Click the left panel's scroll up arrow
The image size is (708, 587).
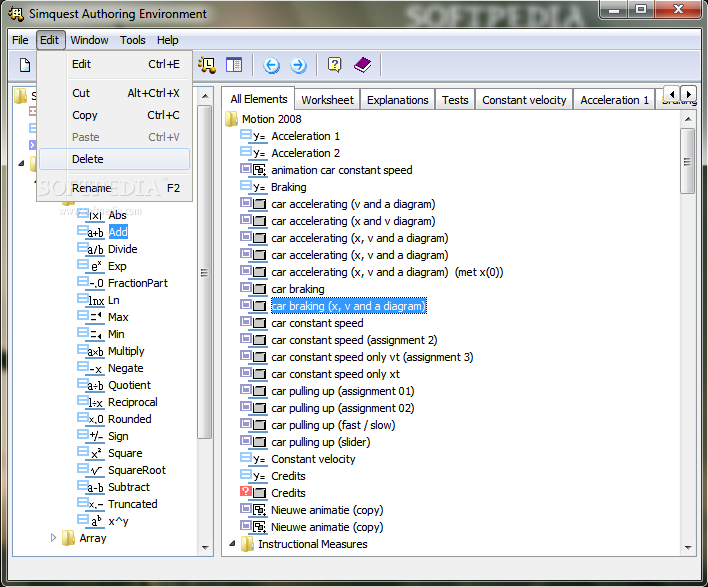click(205, 96)
